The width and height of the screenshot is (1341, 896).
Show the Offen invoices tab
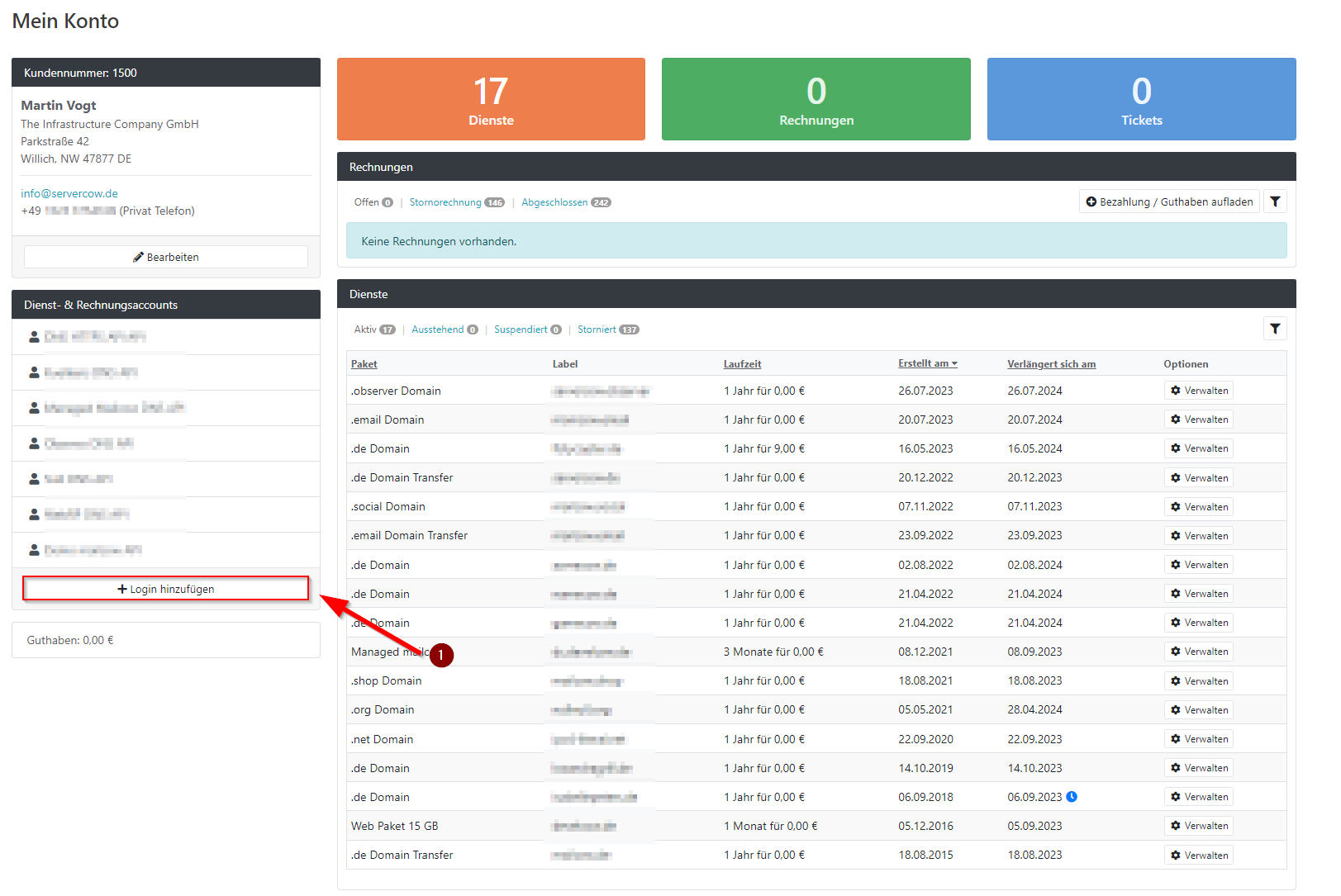[x=373, y=202]
